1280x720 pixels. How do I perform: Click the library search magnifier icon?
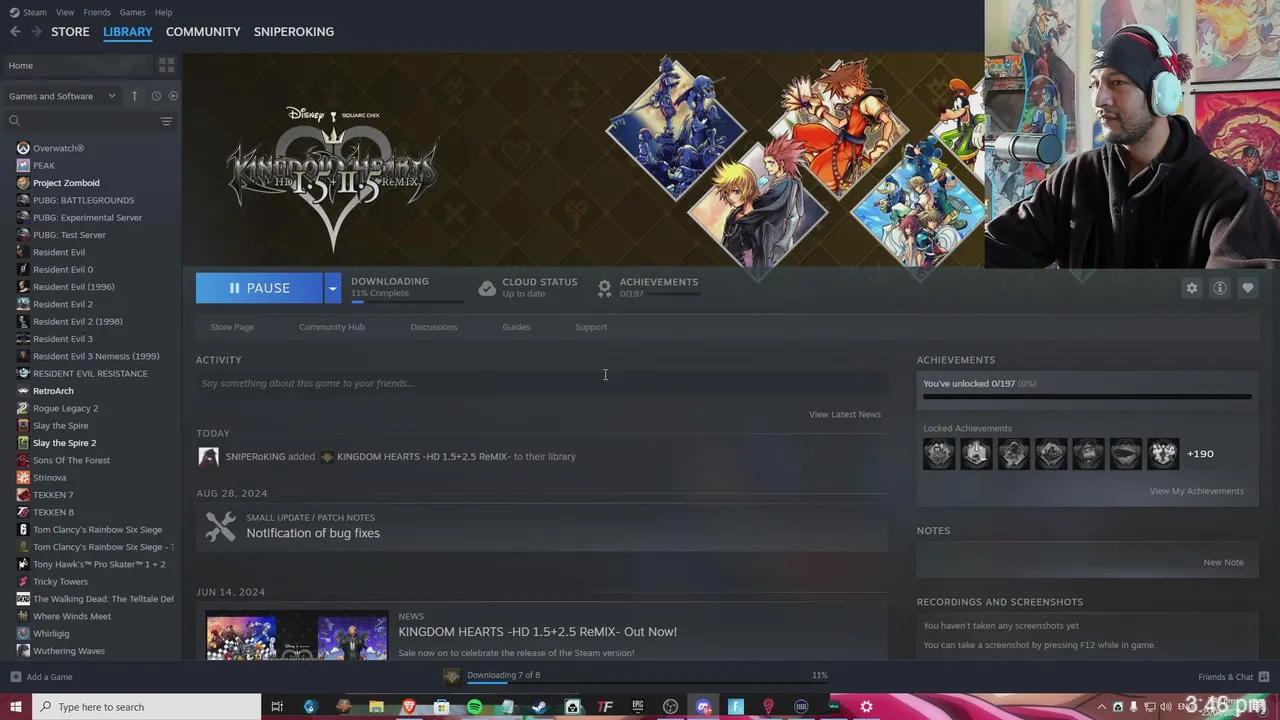[x=14, y=121]
